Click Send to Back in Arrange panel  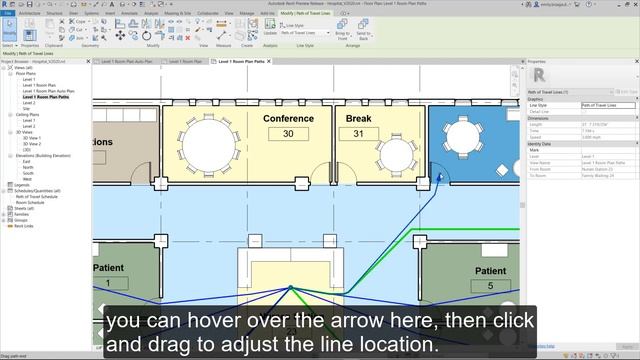coord(363,29)
